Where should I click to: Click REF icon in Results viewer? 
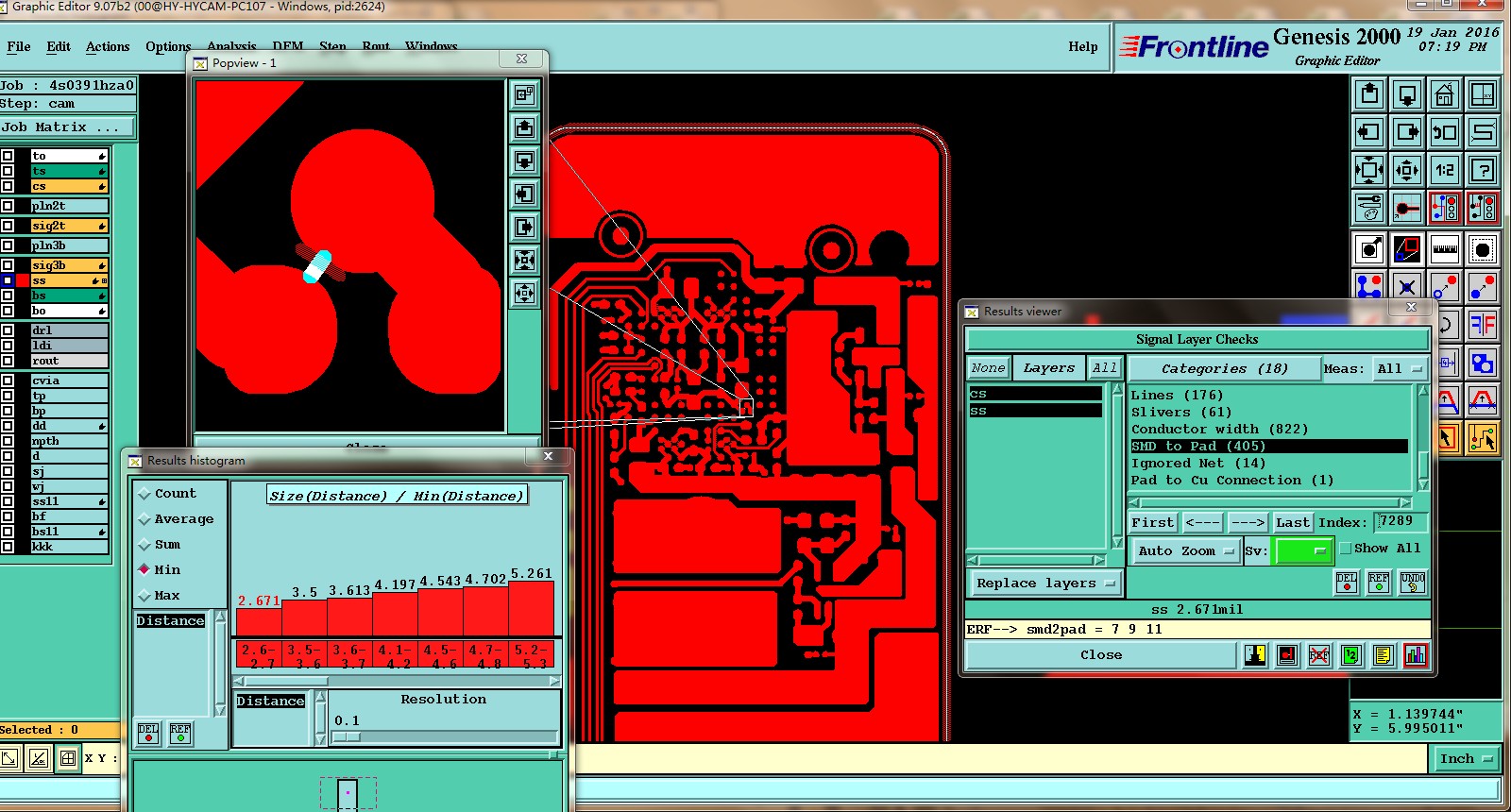click(1379, 582)
